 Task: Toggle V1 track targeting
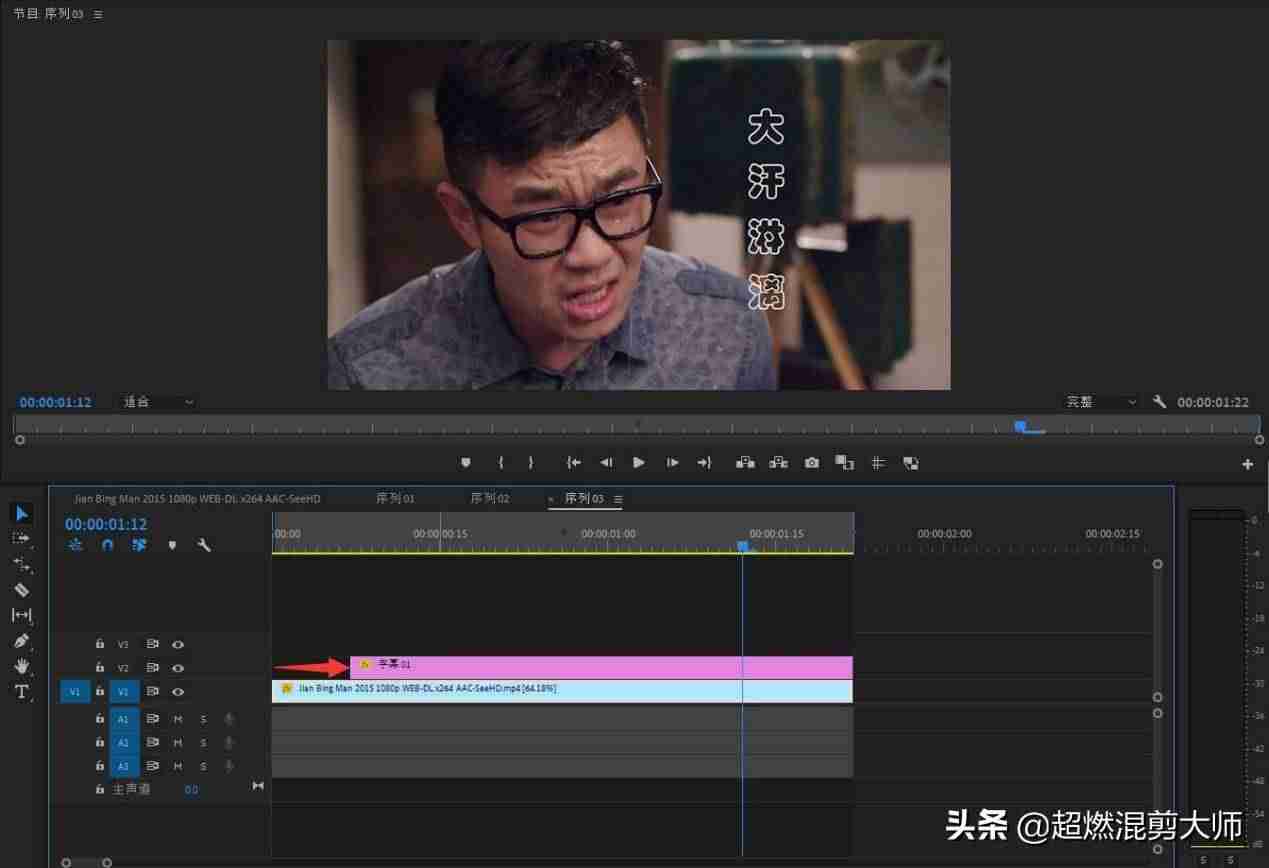click(x=124, y=691)
